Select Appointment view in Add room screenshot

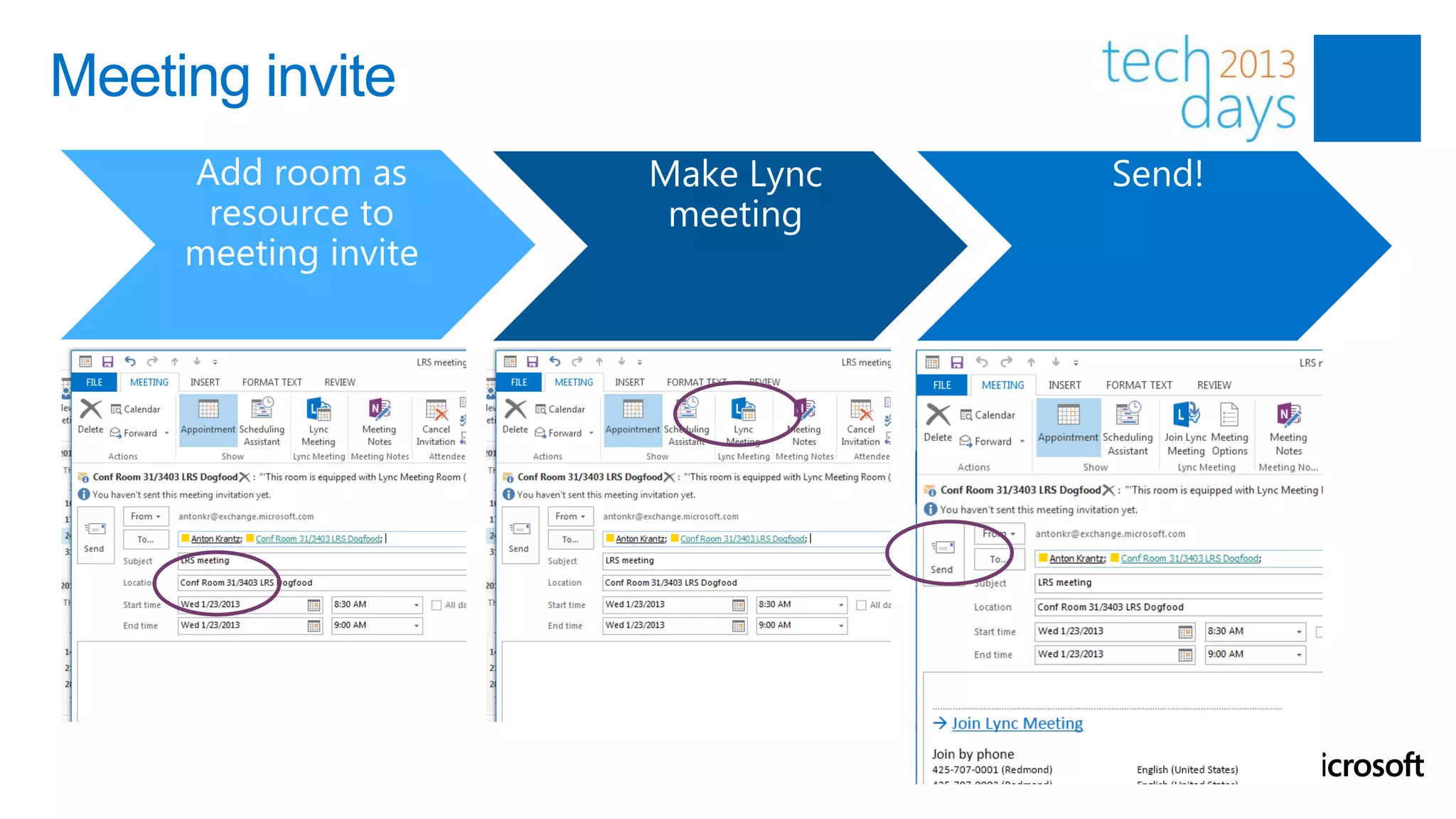point(208,420)
